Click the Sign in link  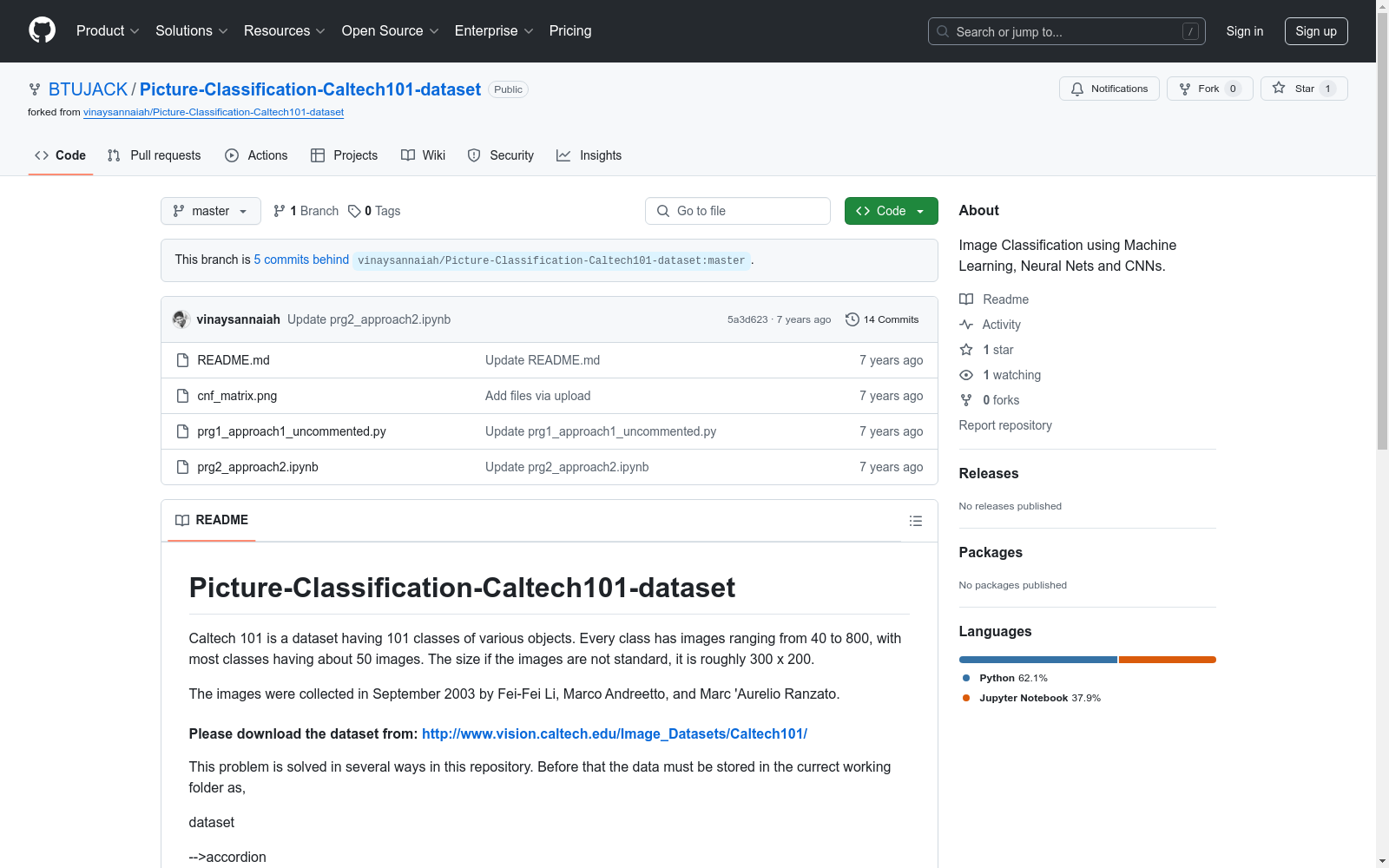pyautogui.click(x=1245, y=31)
